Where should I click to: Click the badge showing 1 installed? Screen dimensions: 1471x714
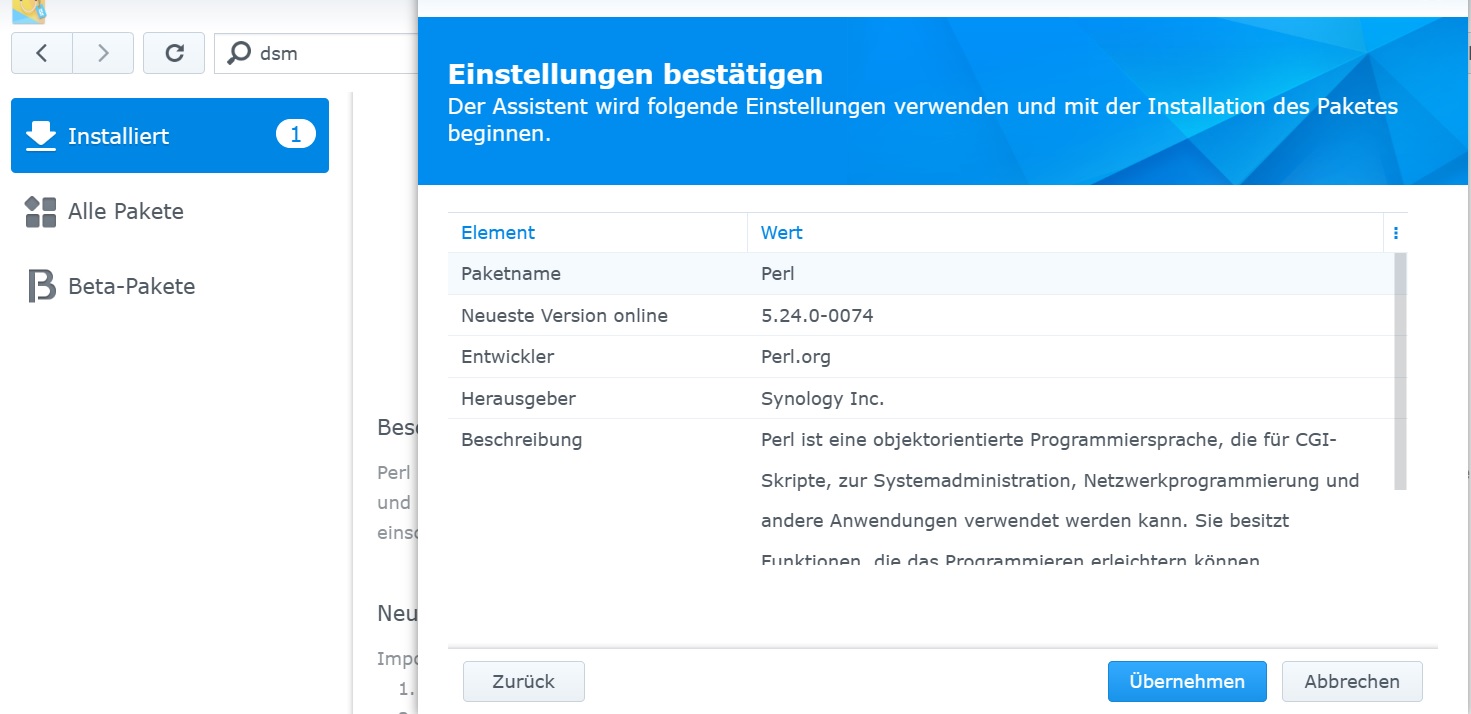tap(295, 134)
